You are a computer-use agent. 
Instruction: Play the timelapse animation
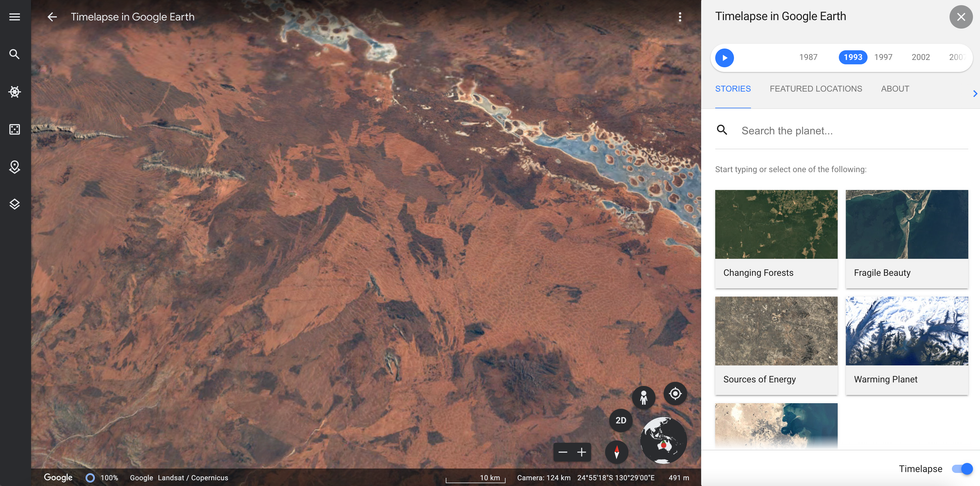pos(724,57)
